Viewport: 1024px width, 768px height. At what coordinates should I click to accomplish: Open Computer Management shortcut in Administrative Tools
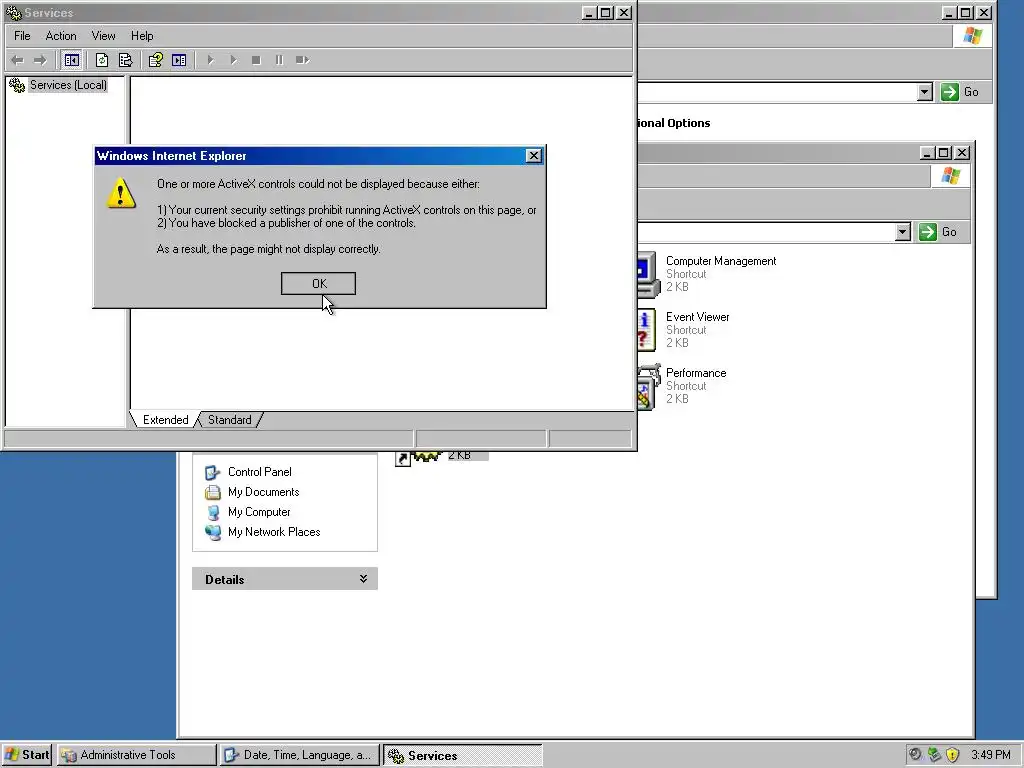point(721,261)
